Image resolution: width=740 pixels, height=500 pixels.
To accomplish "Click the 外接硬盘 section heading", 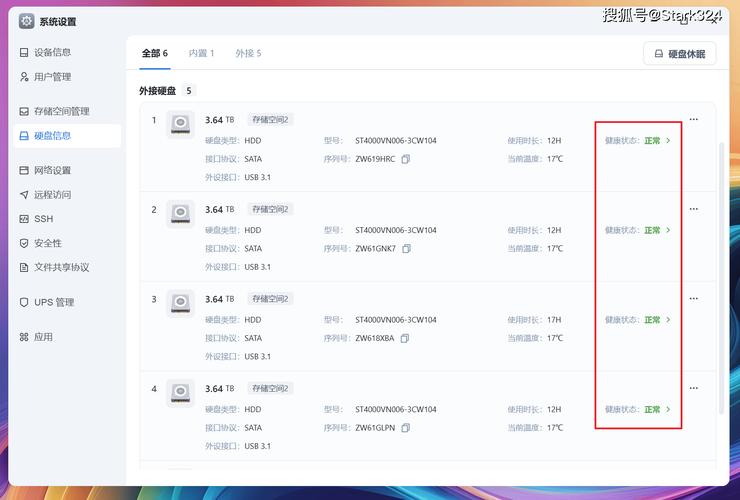I will point(158,91).
